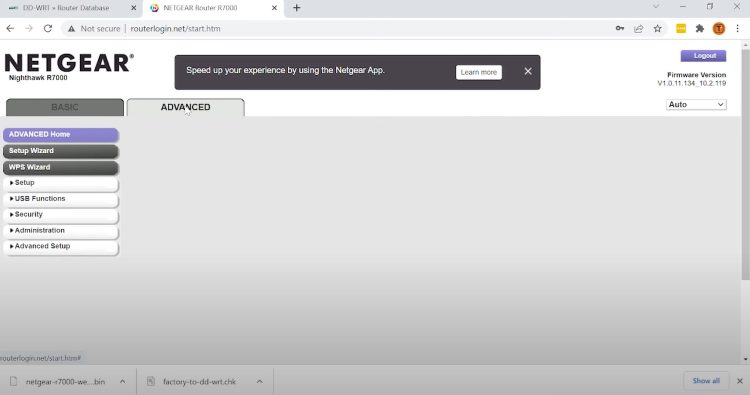Open the Chrome profile avatar
Screen dimensions: 750x395
click(718, 29)
